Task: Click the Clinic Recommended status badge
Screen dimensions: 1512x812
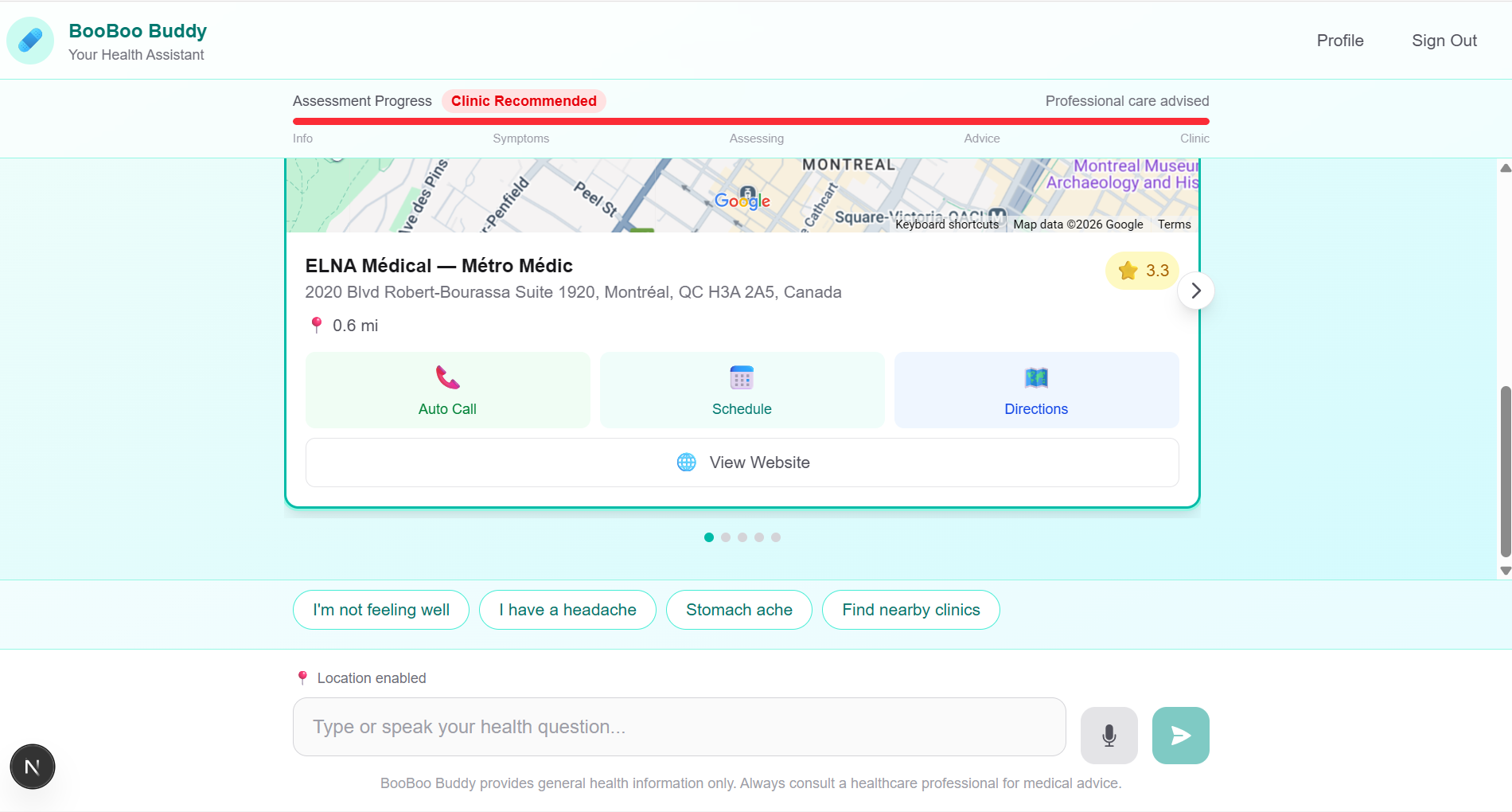Action: point(524,101)
